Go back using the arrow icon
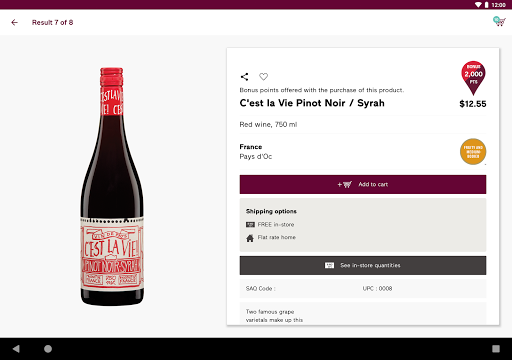Viewport: 512px width, 360px height. (x=14, y=22)
